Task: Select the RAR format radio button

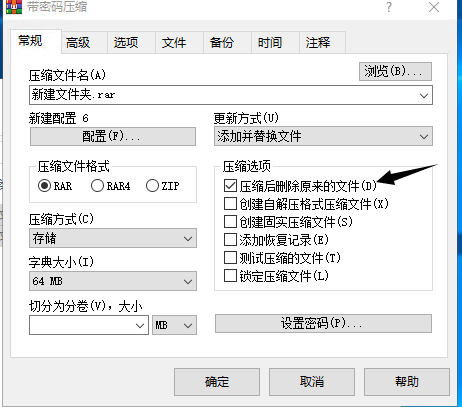Action: tap(44, 186)
